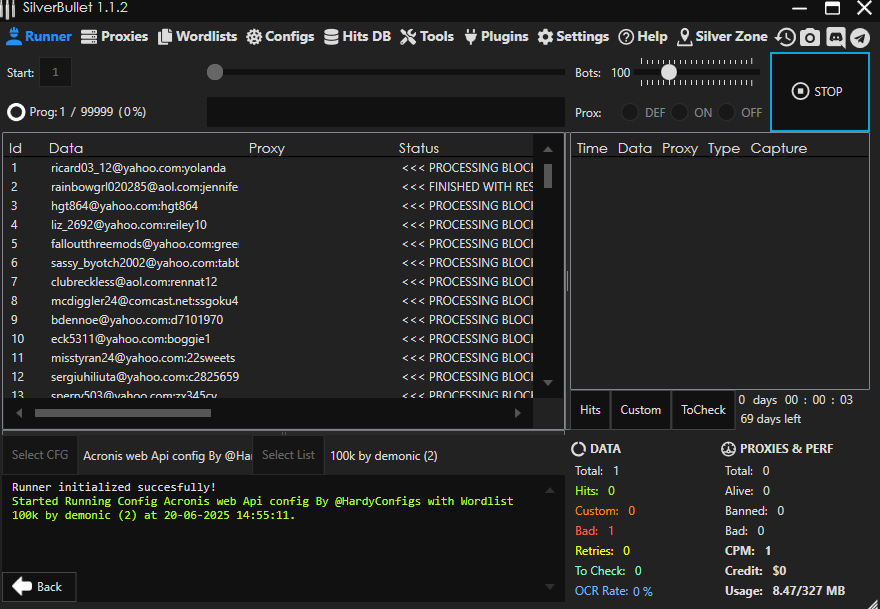Select the DEF proxy radio button
This screenshot has height=609, width=880.
tap(631, 113)
